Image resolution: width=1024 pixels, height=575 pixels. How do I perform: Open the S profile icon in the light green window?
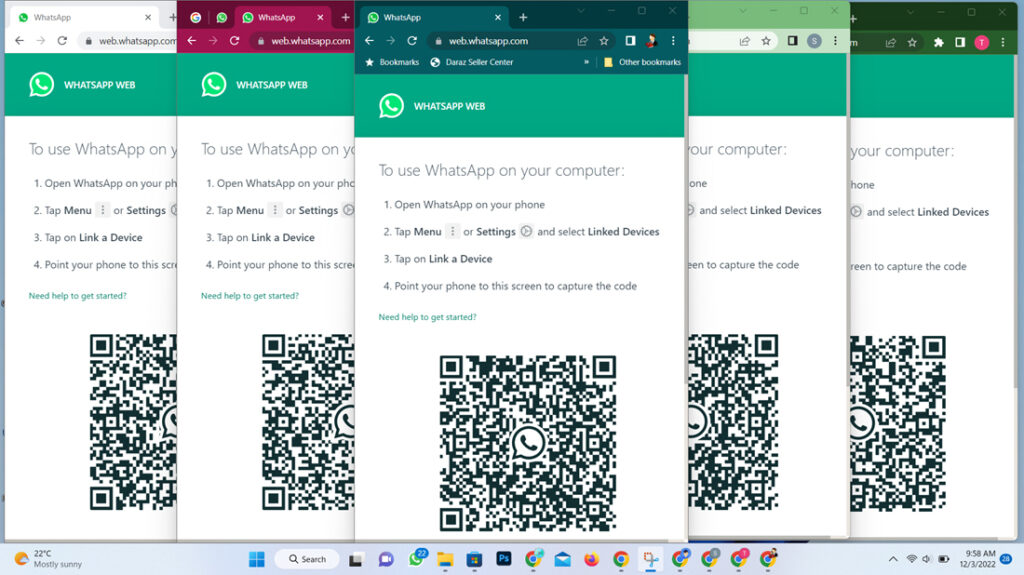coord(814,41)
